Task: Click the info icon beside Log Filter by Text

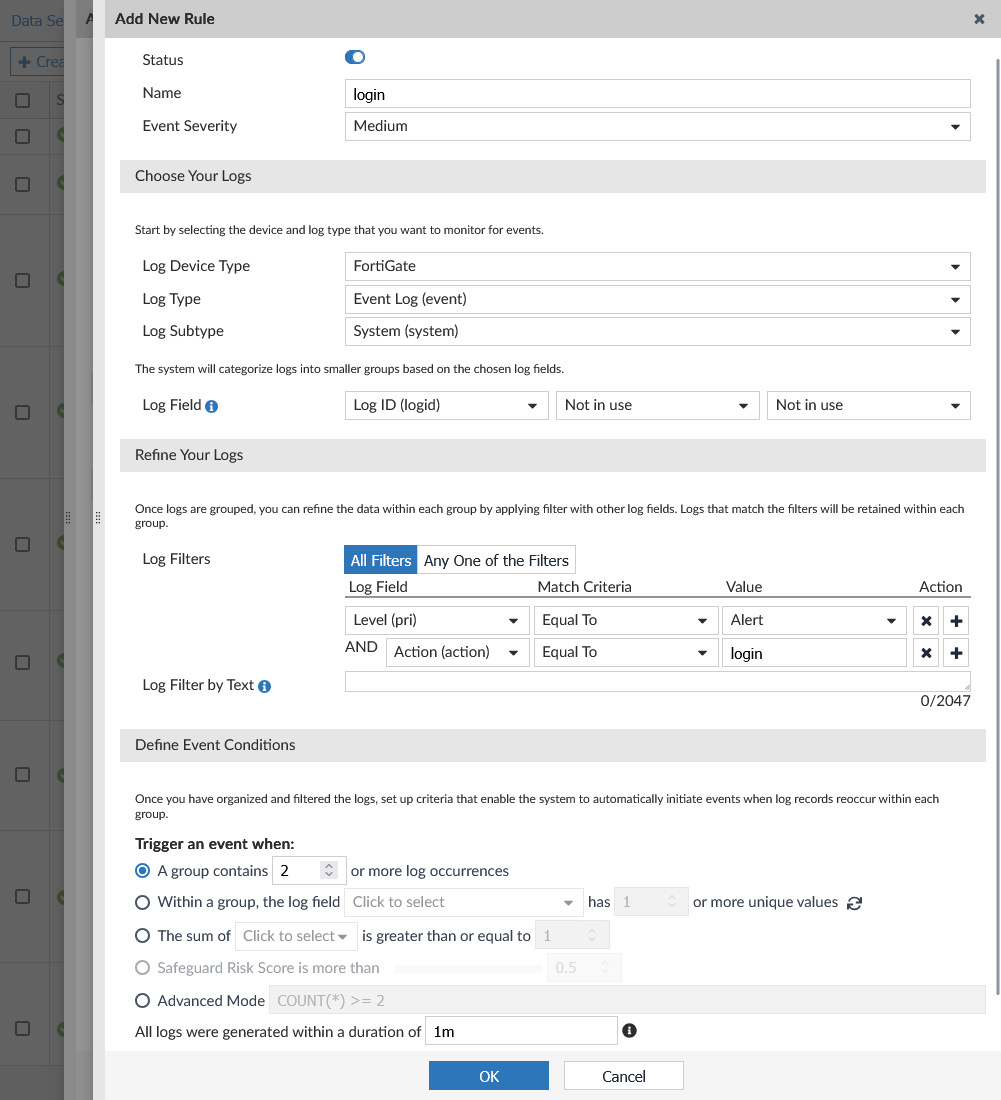Action: [265, 686]
